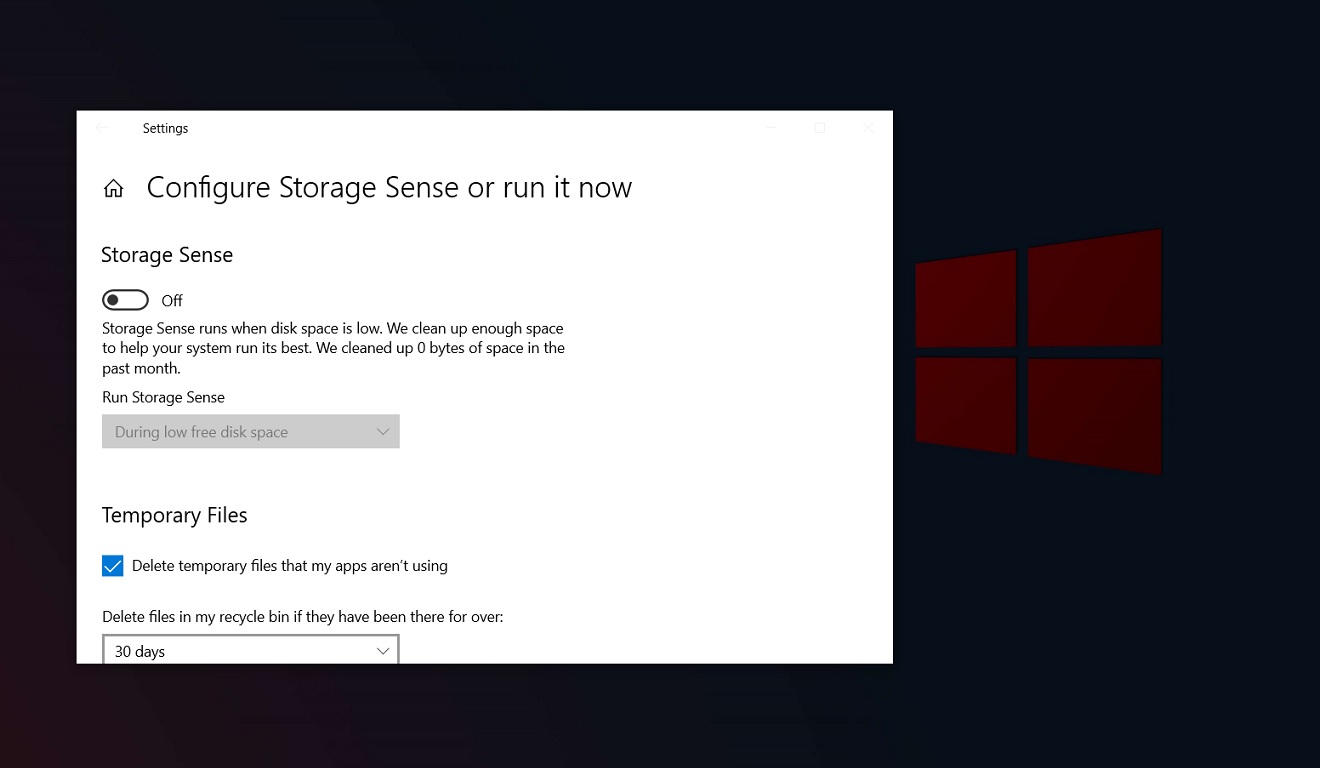This screenshot has width=1320, height=768.
Task: Select the 'Temporary Files' section heading
Action: click(x=175, y=515)
